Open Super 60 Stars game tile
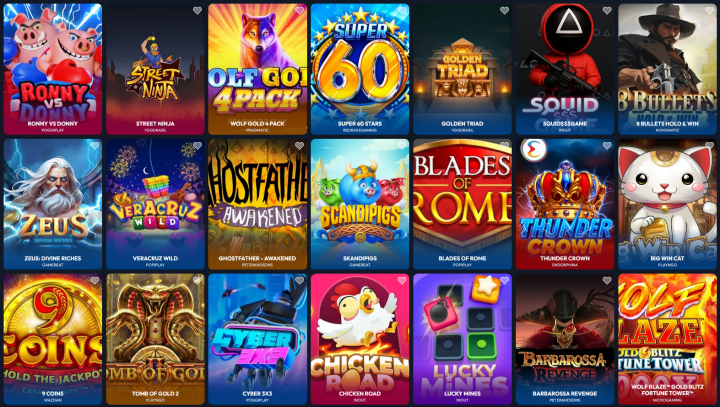 [360, 69]
